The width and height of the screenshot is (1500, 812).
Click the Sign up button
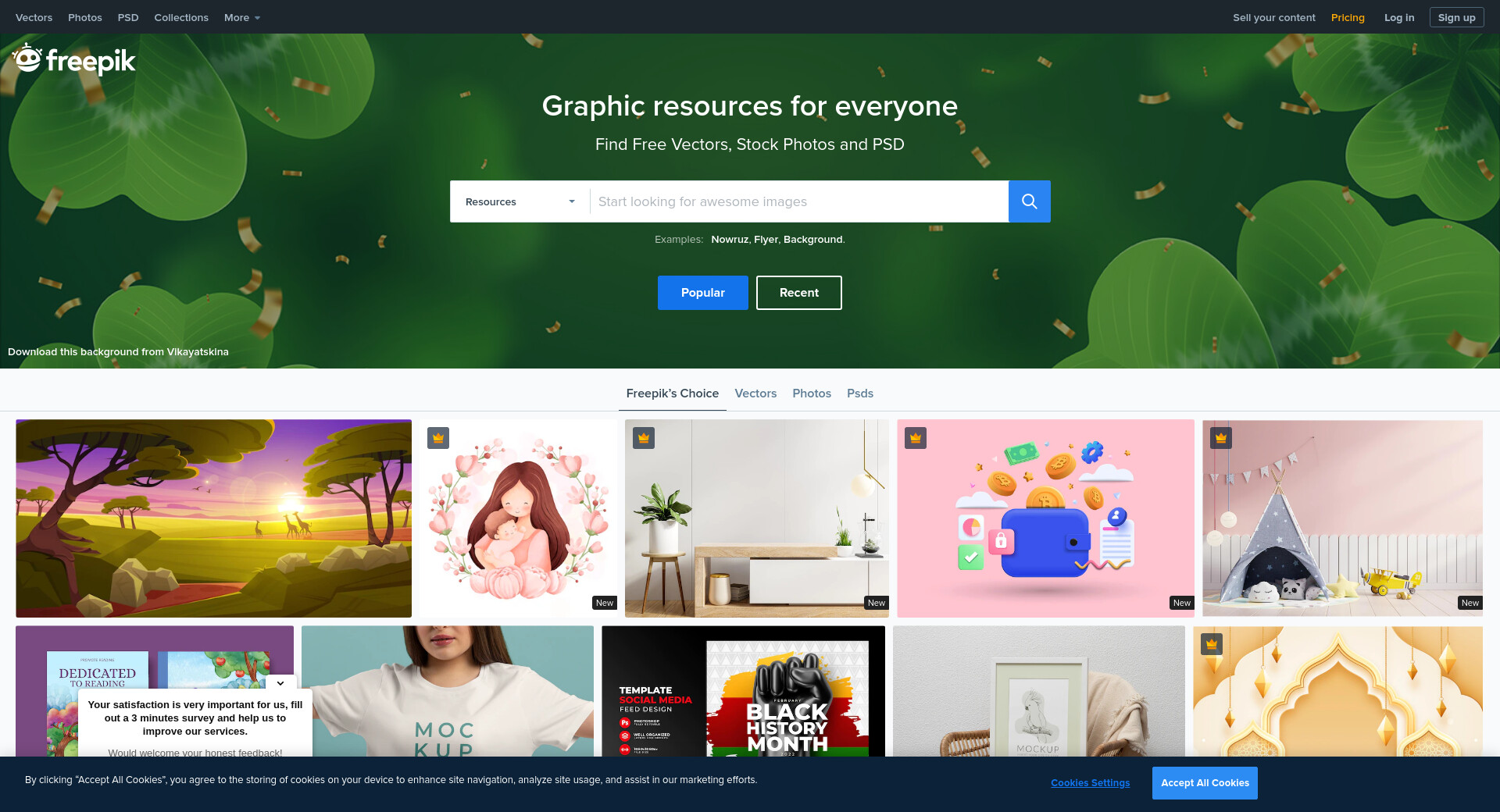pos(1456,17)
